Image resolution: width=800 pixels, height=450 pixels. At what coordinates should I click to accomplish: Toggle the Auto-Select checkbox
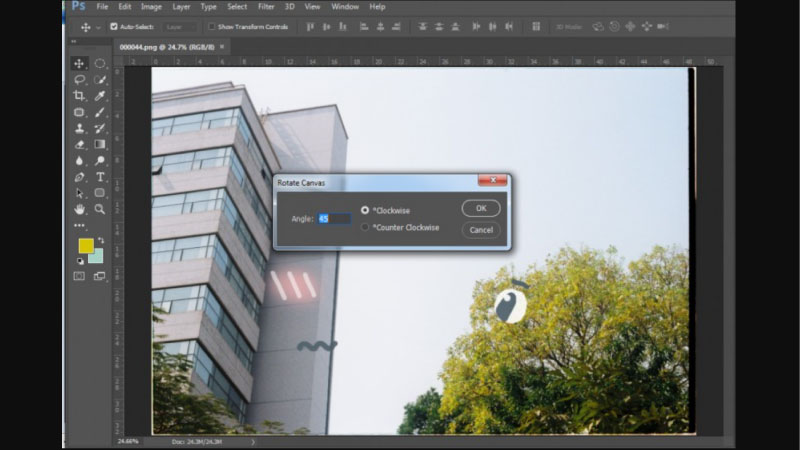(x=113, y=27)
